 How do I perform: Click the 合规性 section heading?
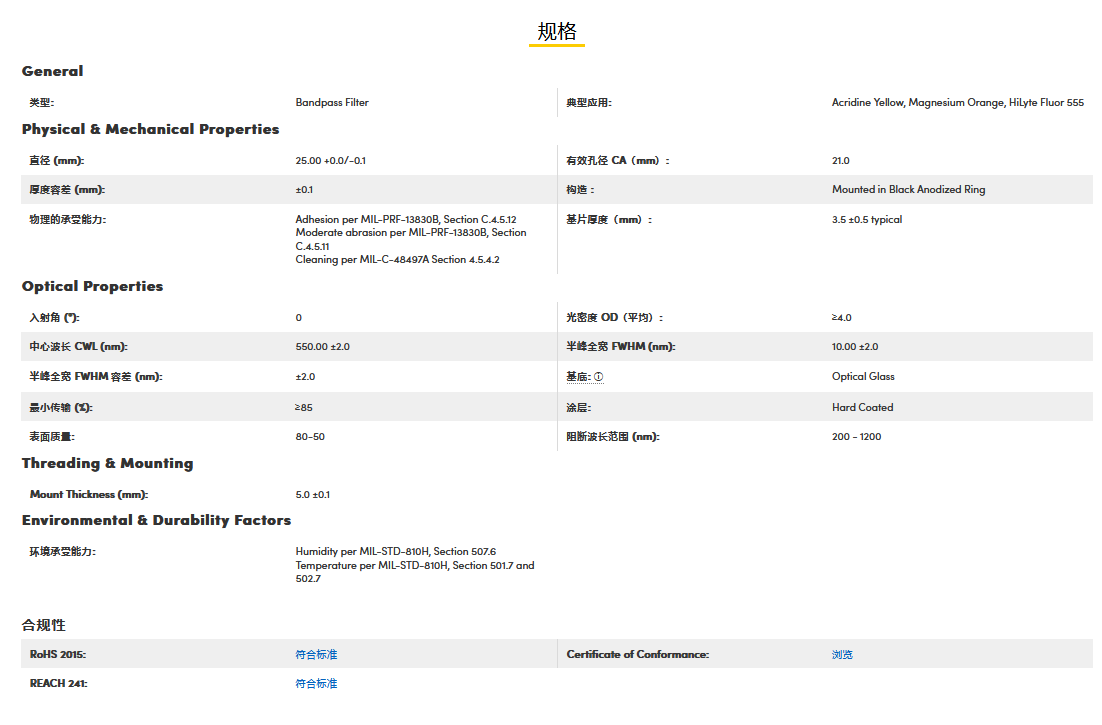click(44, 625)
